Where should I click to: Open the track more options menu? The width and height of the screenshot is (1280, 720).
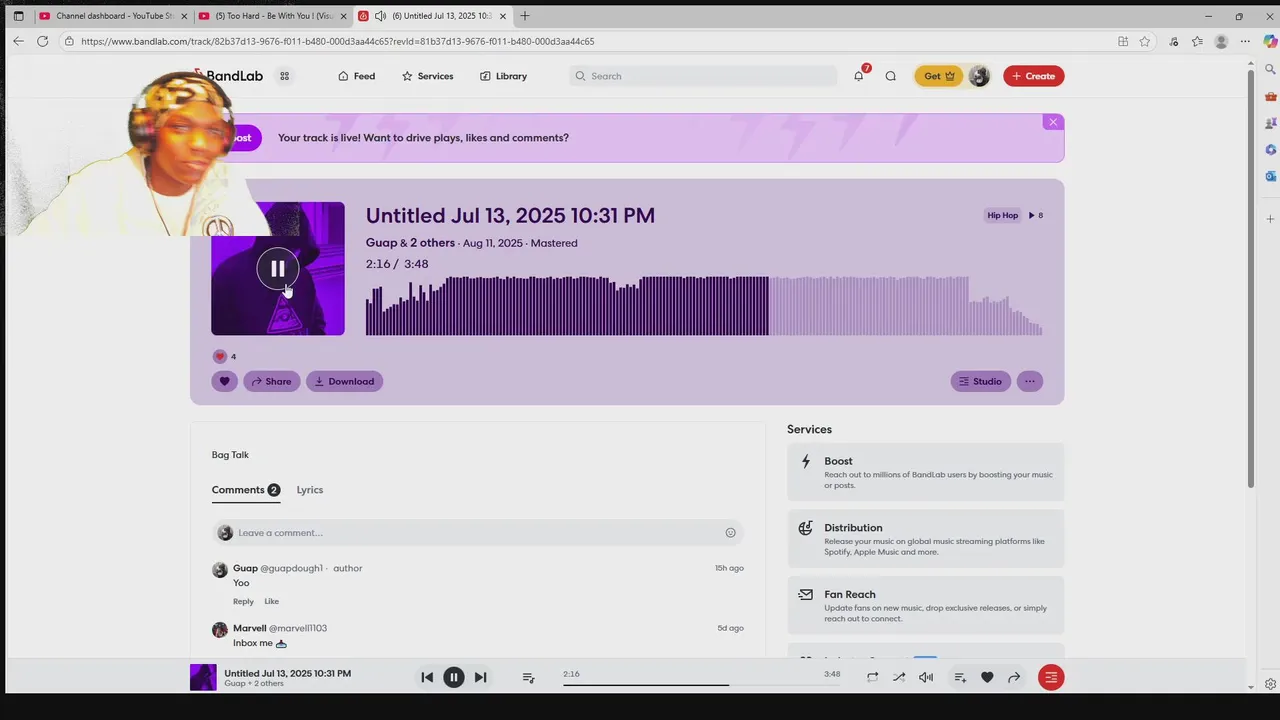tap(1030, 381)
